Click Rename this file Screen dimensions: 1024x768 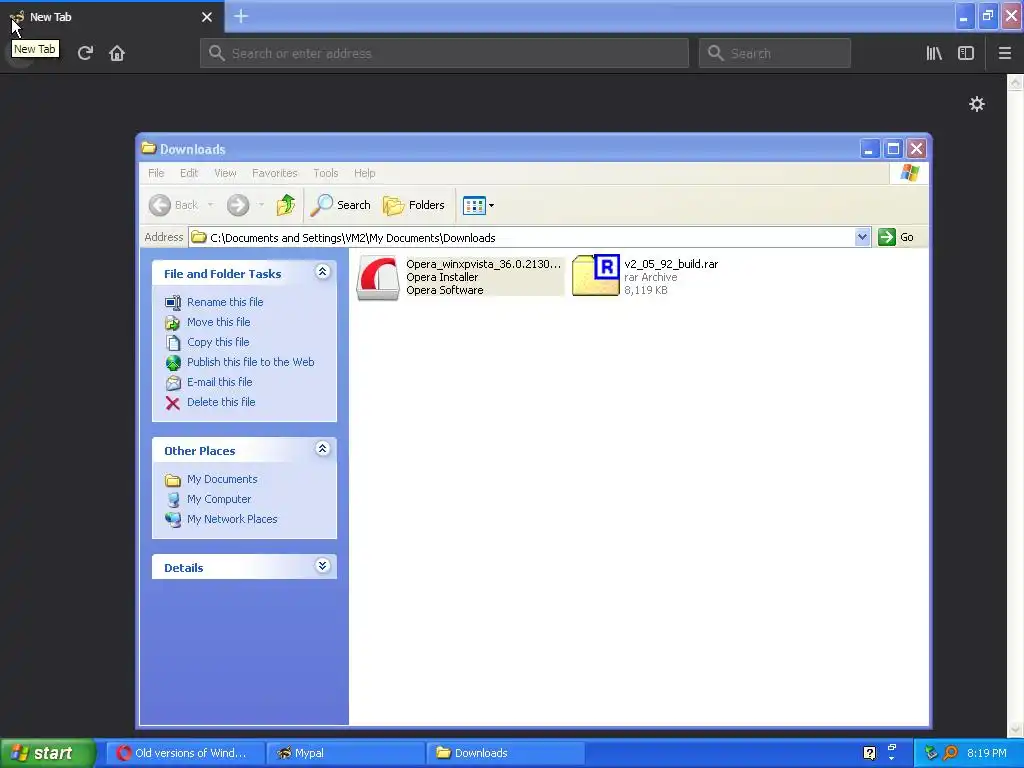(225, 302)
